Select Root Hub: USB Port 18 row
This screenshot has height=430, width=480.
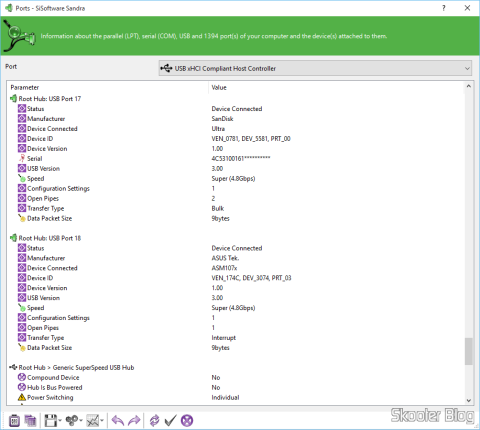click(50, 238)
